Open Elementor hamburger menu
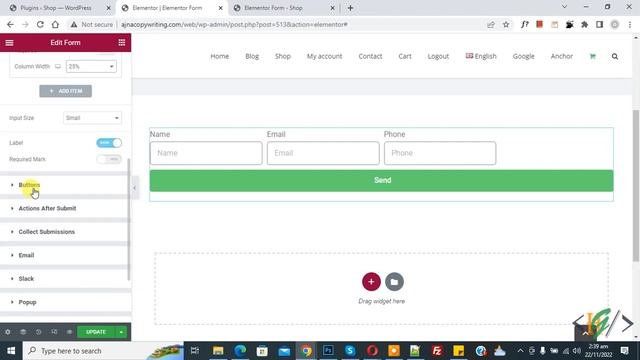 pos(9,42)
